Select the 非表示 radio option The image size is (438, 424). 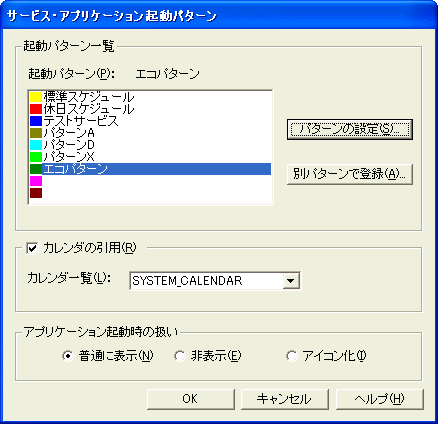(x=180, y=356)
